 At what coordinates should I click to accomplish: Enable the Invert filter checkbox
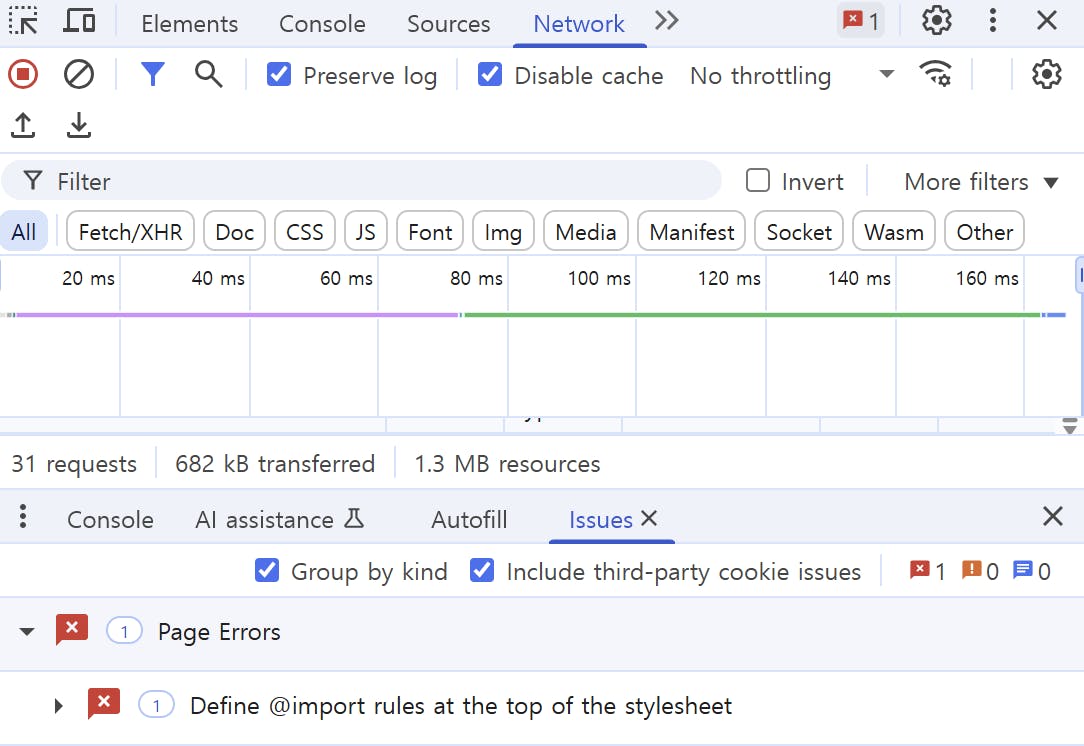click(x=759, y=181)
